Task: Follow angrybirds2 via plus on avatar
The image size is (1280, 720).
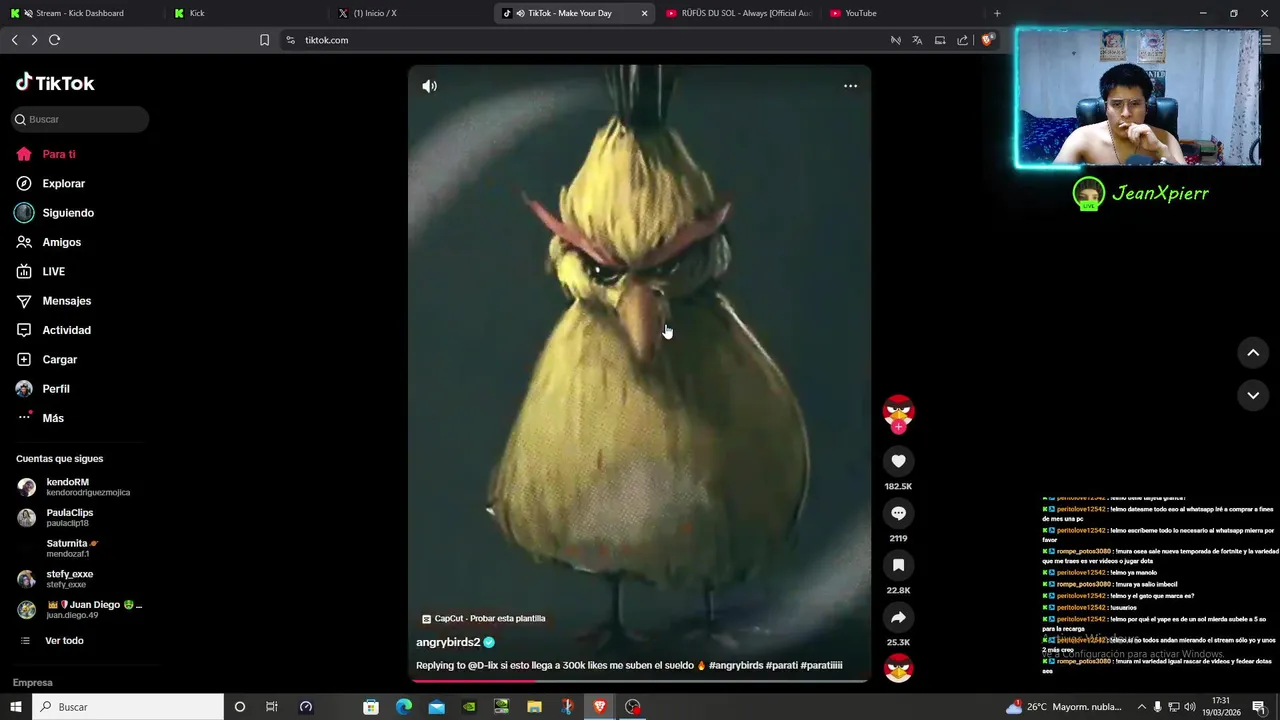Action: coord(898,427)
